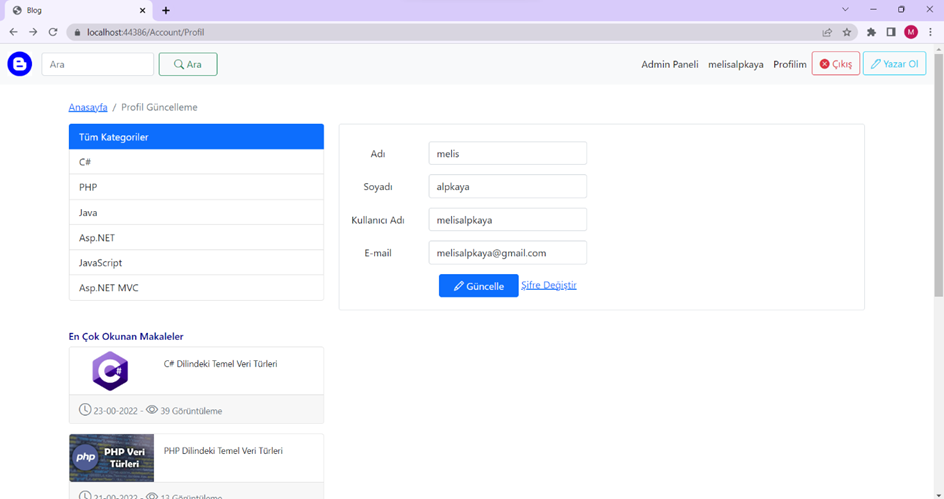Open PHP Dilindeki Temel Veri Türleri article
This screenshot has height=499, width=944.
[223, 451]
